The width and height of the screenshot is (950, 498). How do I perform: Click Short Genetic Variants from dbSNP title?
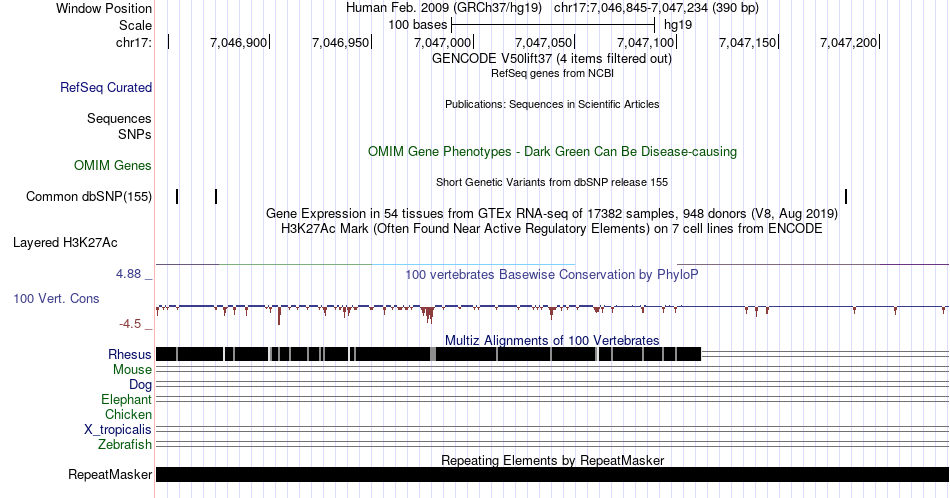coord(552,182)
